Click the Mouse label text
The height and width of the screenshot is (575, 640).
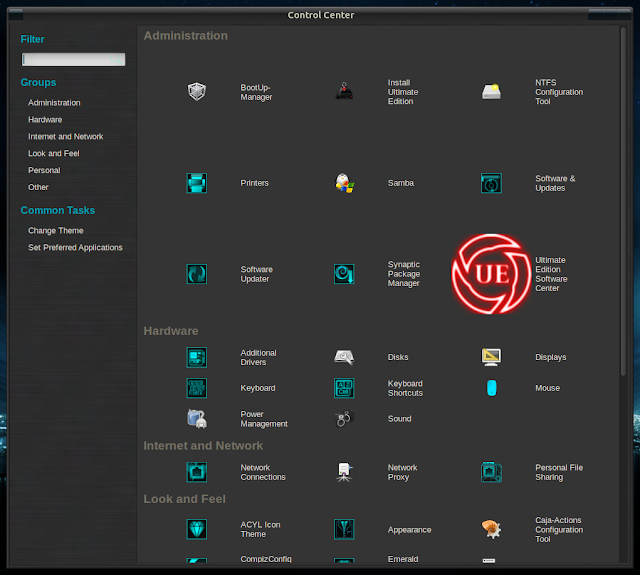click(547, 388)
